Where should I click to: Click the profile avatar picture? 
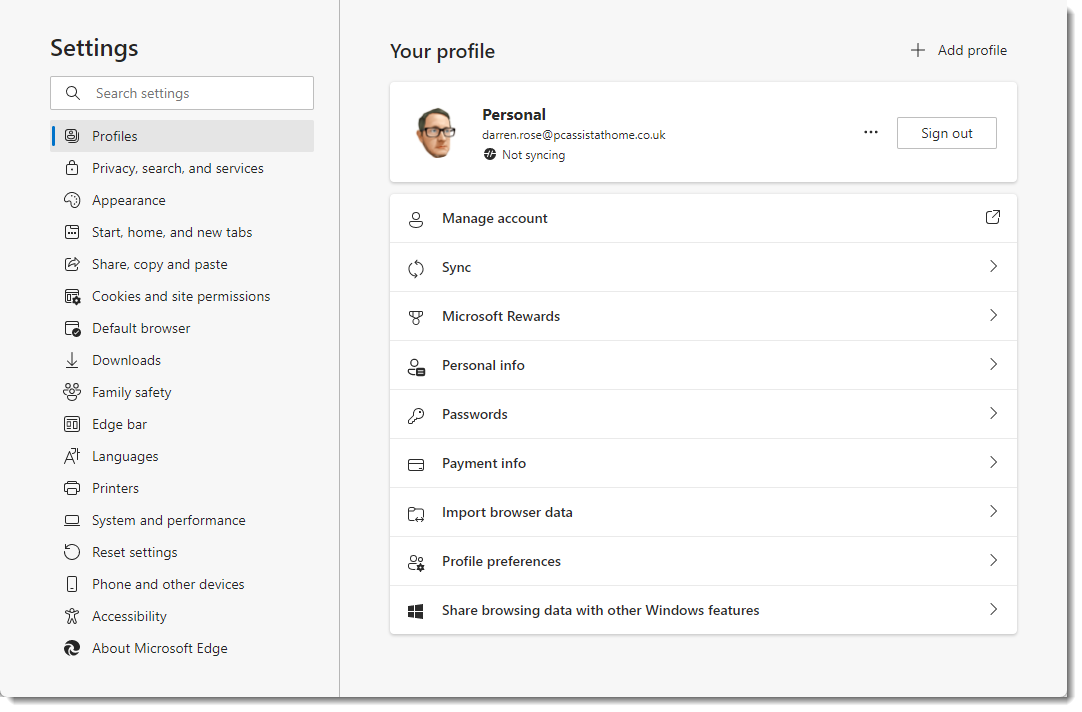coord(437,132)
